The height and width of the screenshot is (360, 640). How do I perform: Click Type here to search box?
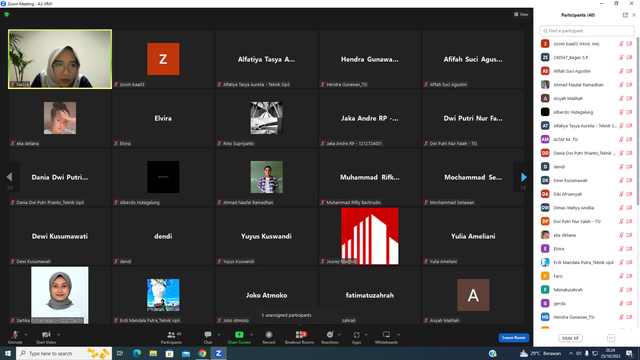64,353
